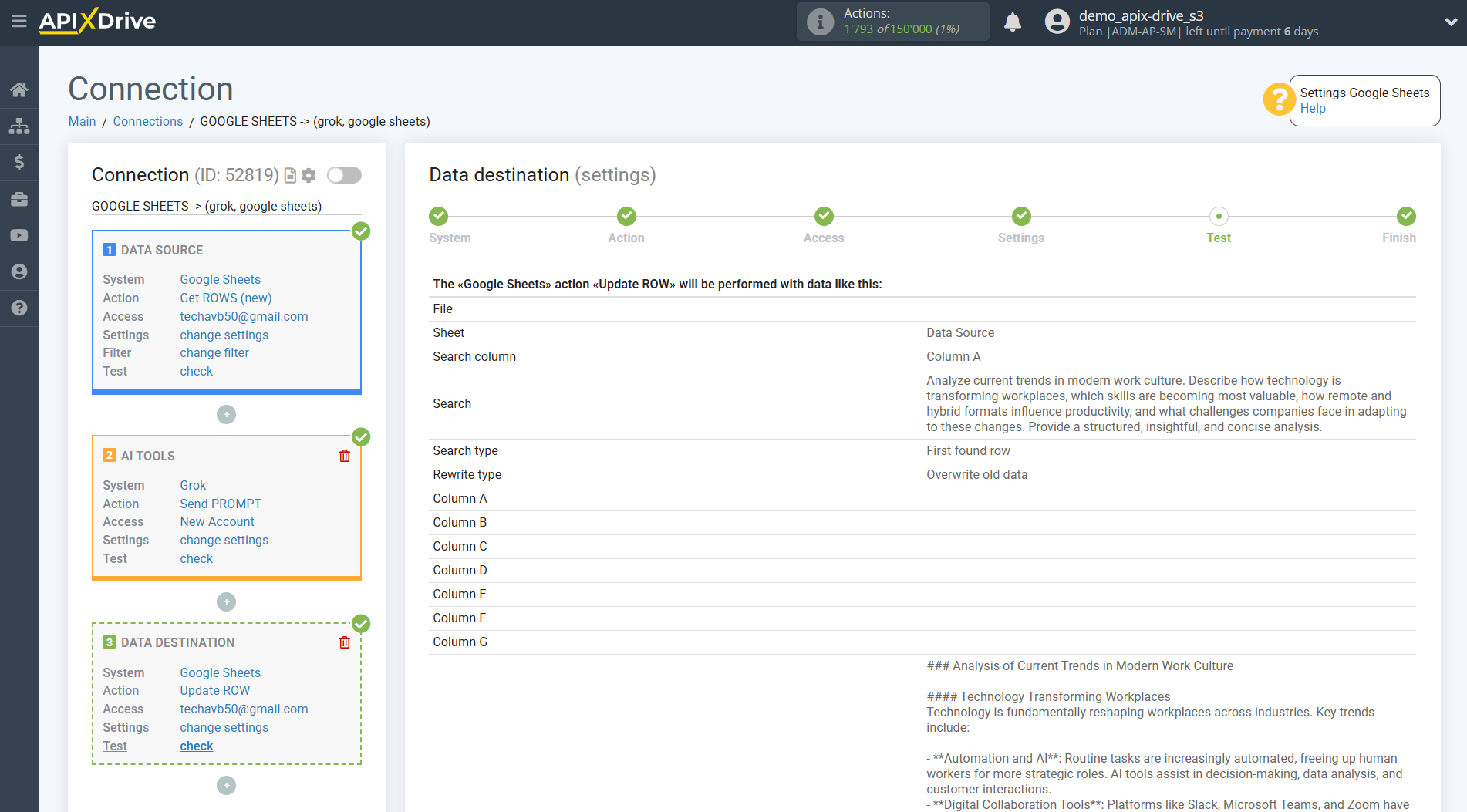Click the change filter link in Data Source
Screen dimensions: 1467x812
tap(214, 352)
